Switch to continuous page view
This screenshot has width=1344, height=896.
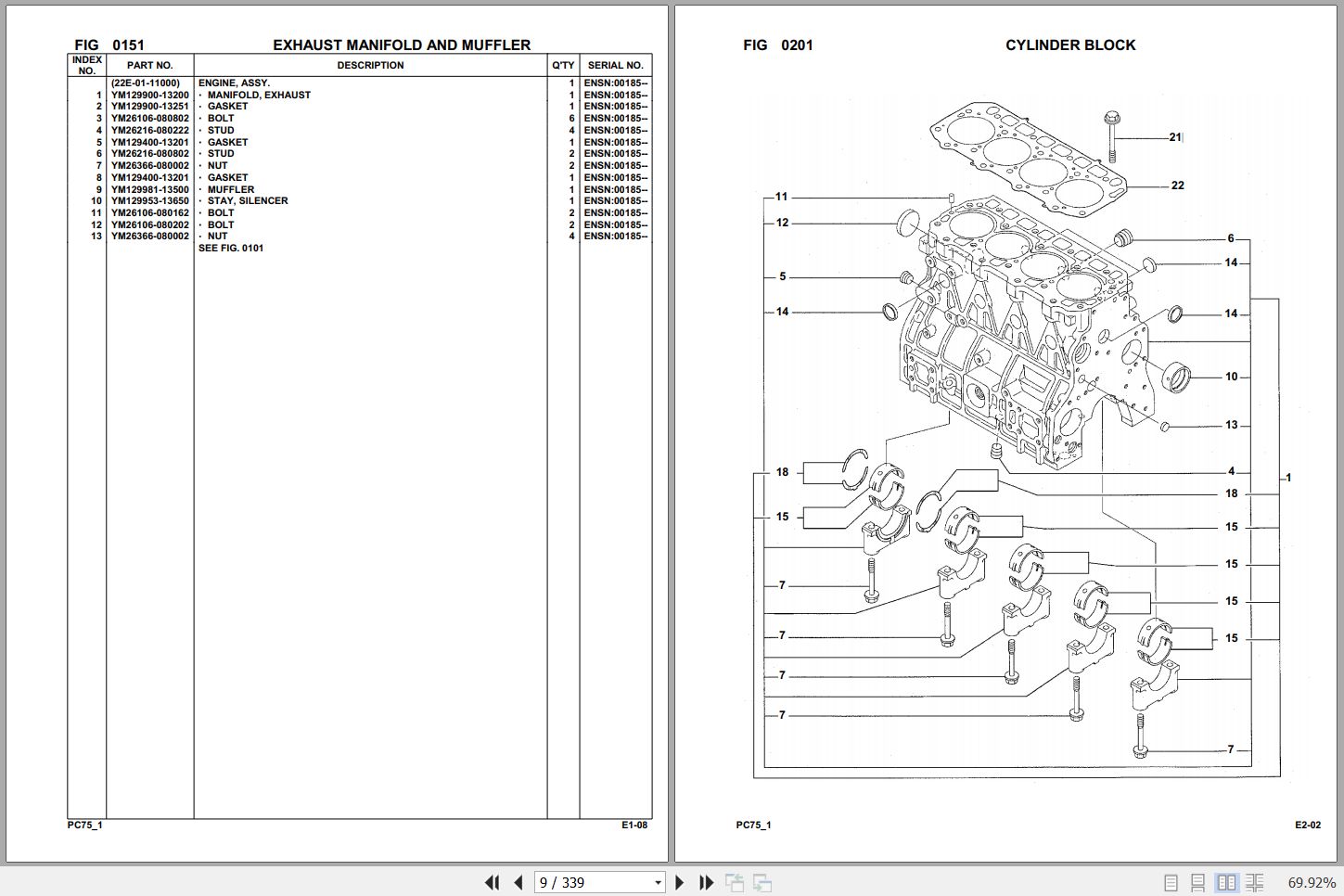(x=1198, y=883)
